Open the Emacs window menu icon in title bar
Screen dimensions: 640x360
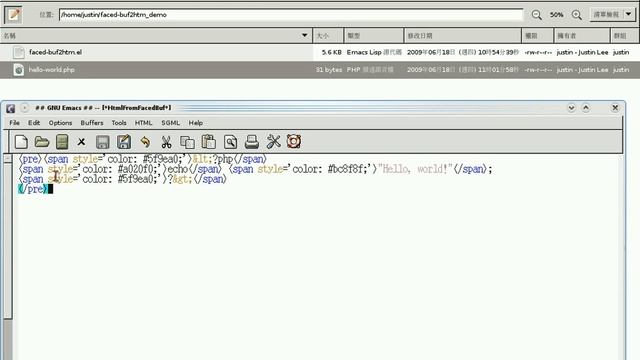pyautogui.click(x=11, y=108)
